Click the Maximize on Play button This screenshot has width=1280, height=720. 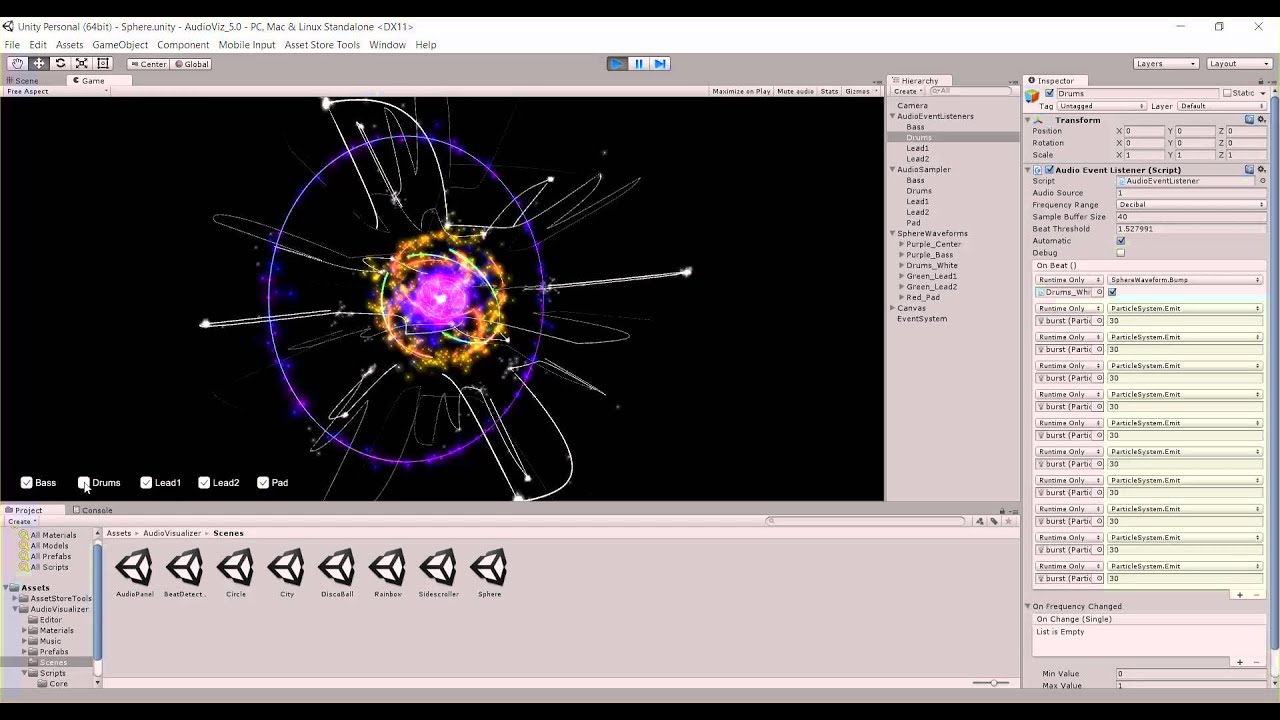pyautogui.click(x=741, y=91)
